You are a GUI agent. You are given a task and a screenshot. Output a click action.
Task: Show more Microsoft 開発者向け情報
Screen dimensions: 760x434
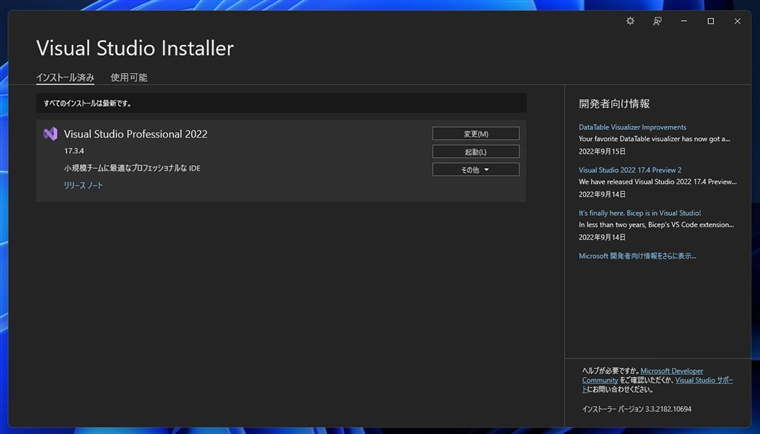click(x=637, y=256)
